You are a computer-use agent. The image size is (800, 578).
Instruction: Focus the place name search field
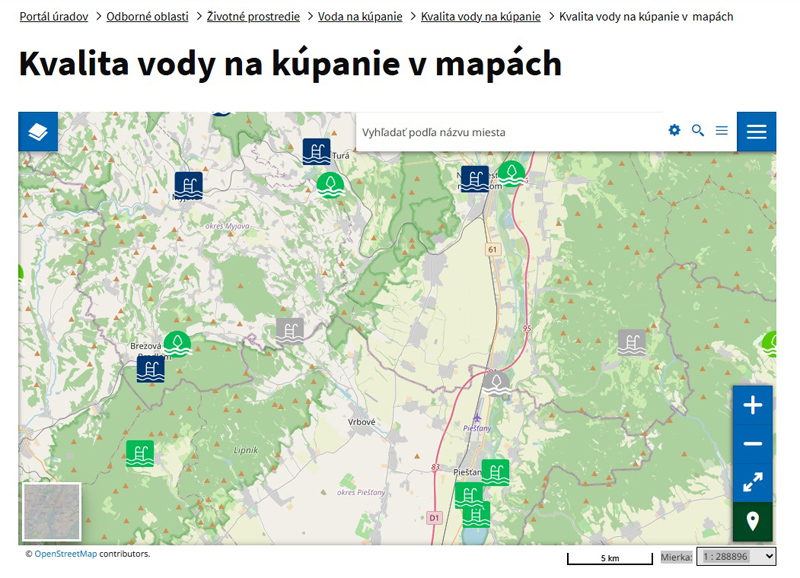[x=510, y=132]
